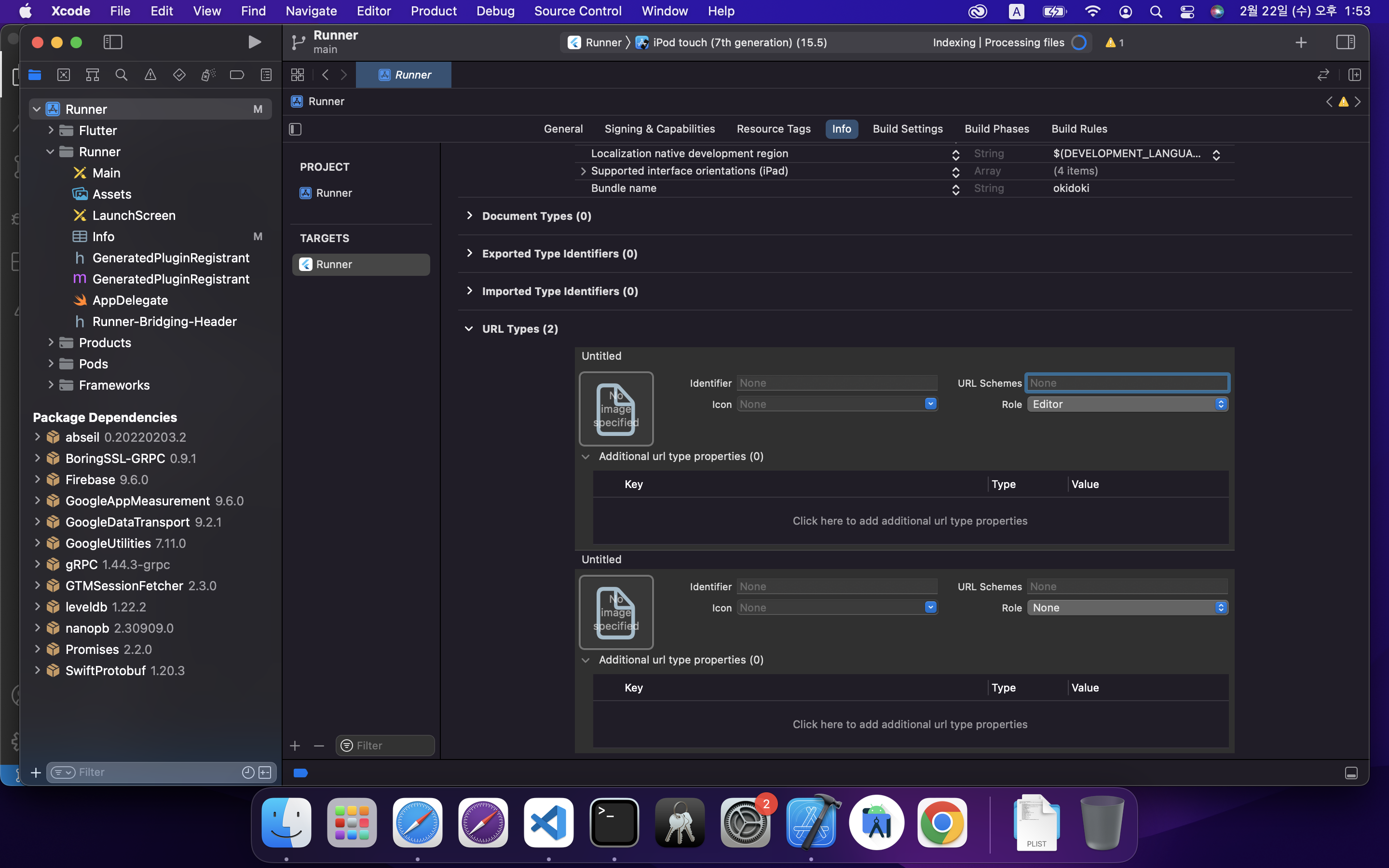Open the Breakpoint navigator icon

(x=236, y=75)
